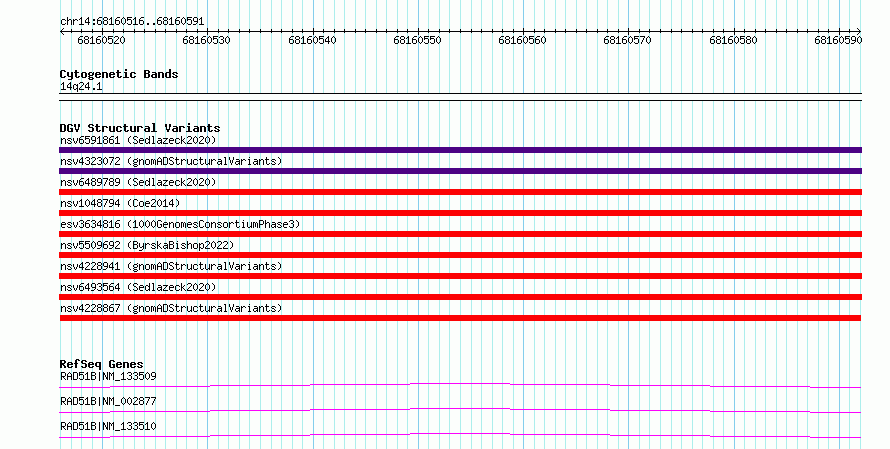Click the red bar under nsv6493564
Viewport: 890px width, 449px height.
pyautogui.click(x=460, y=297)
